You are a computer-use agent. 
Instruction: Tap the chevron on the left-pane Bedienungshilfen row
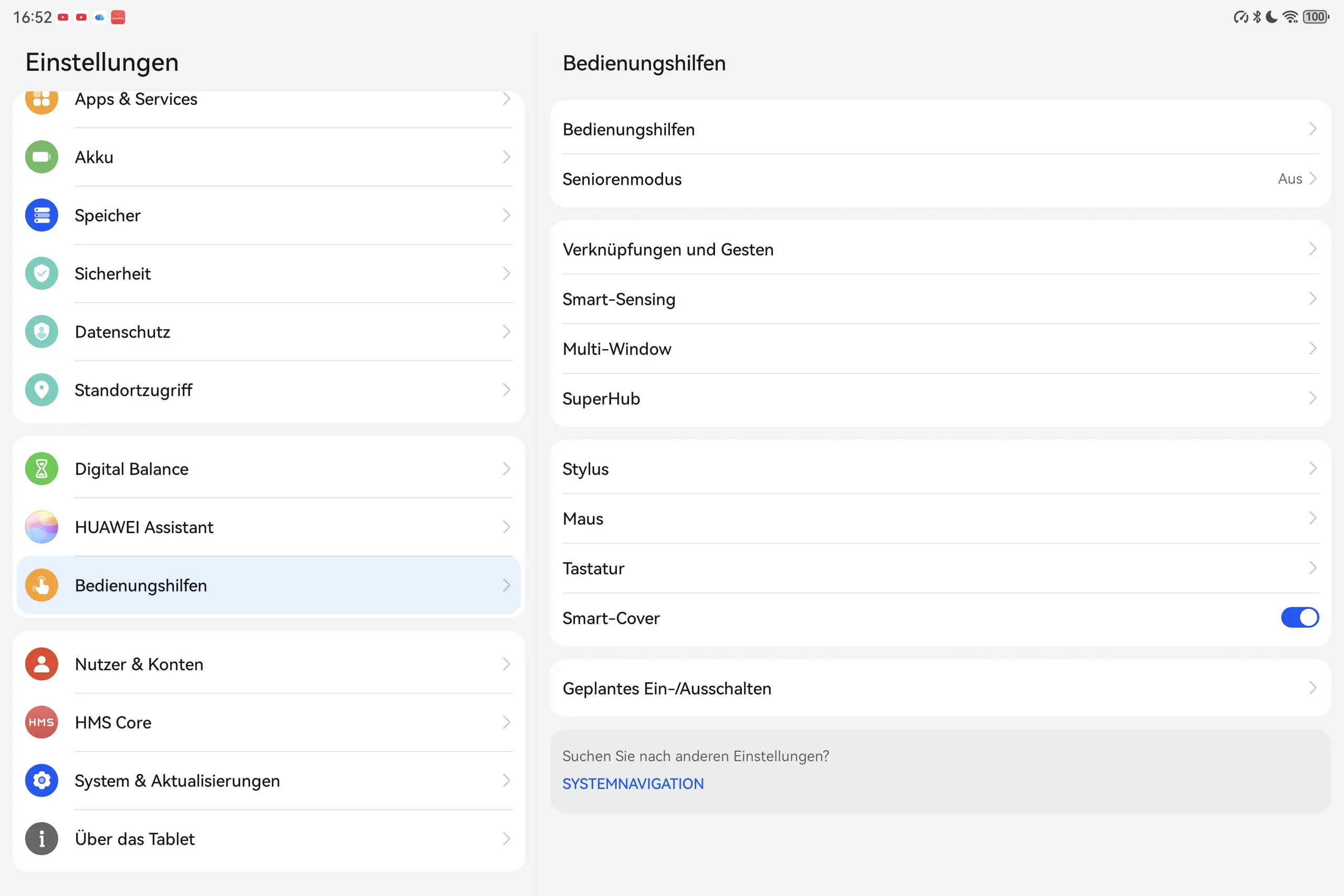(506, 585)
